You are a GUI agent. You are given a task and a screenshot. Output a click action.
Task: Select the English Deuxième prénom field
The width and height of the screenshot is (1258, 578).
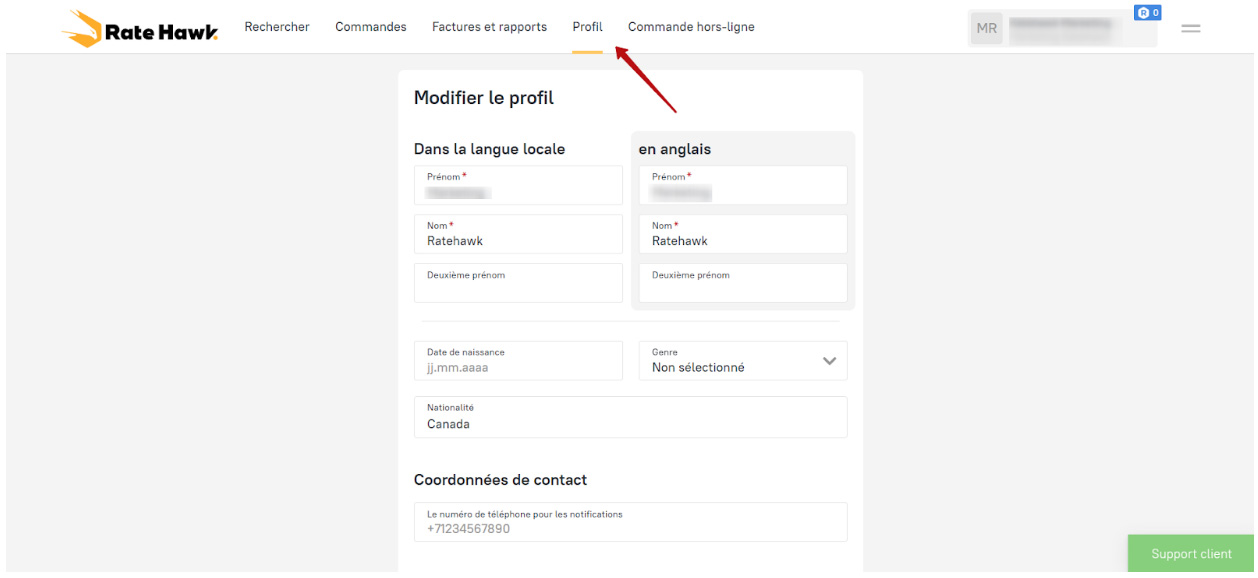(743, 283)
